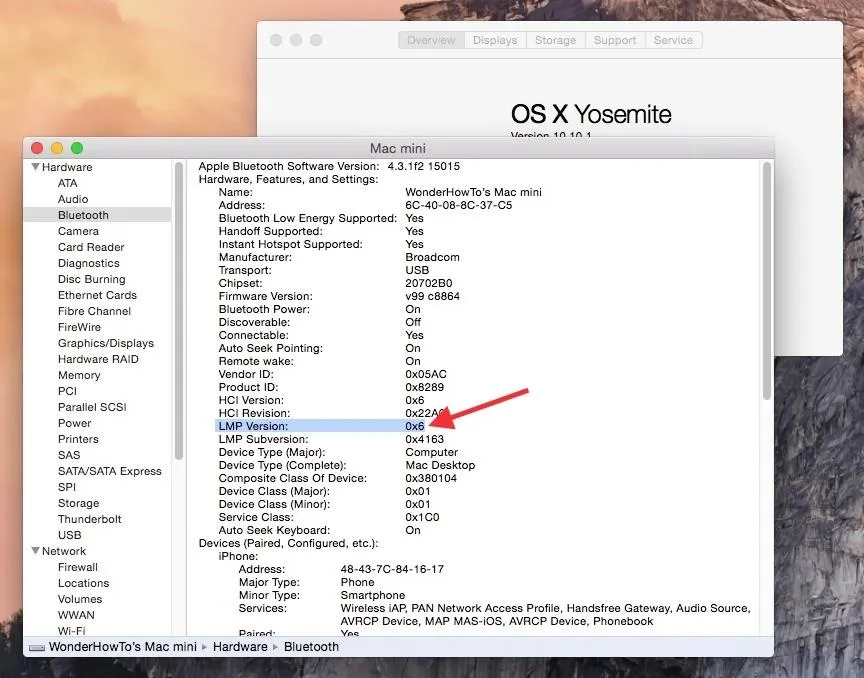Viewport: 864px width, 678px height.
Task: Click Composite Class Of Device value 0x380104
Action: (431, 478)
